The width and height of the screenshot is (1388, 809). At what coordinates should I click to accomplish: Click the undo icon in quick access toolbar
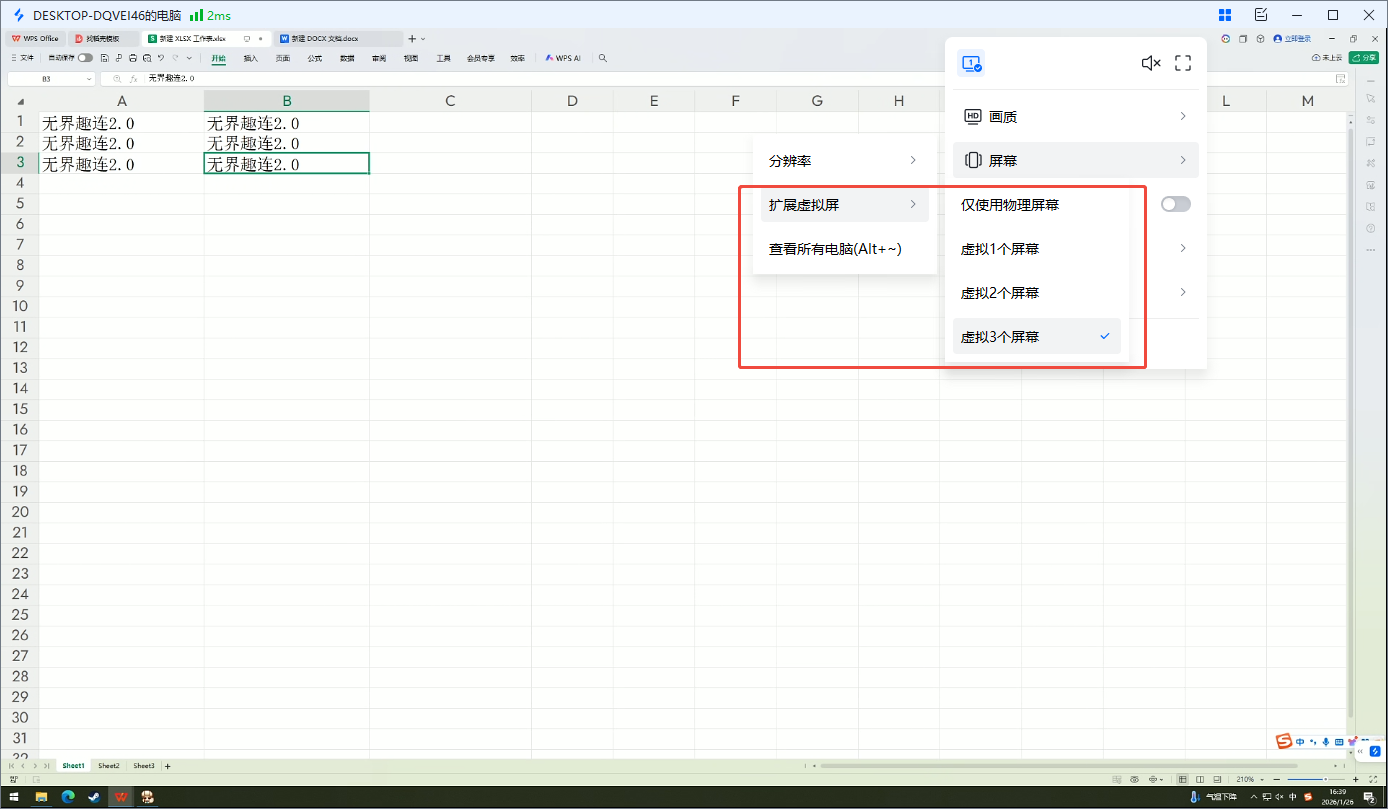(x=161, y=58)
